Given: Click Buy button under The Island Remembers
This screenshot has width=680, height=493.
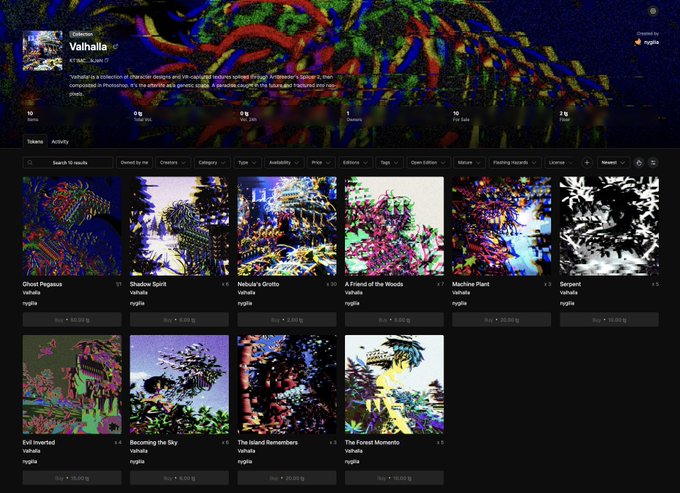Looking at the screenshot, I should (287, 478).
